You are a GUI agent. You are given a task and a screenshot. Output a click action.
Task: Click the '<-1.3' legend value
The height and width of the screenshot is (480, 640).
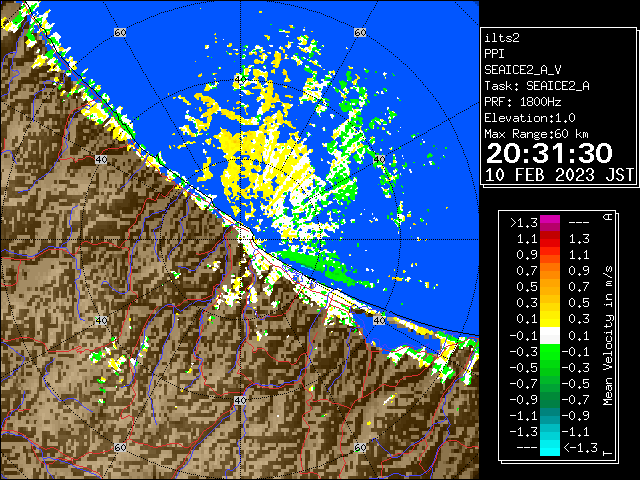point(580,448)
